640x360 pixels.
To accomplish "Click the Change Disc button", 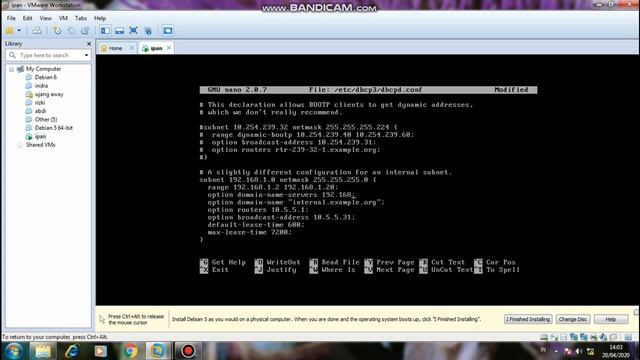I will coord(573,319).
